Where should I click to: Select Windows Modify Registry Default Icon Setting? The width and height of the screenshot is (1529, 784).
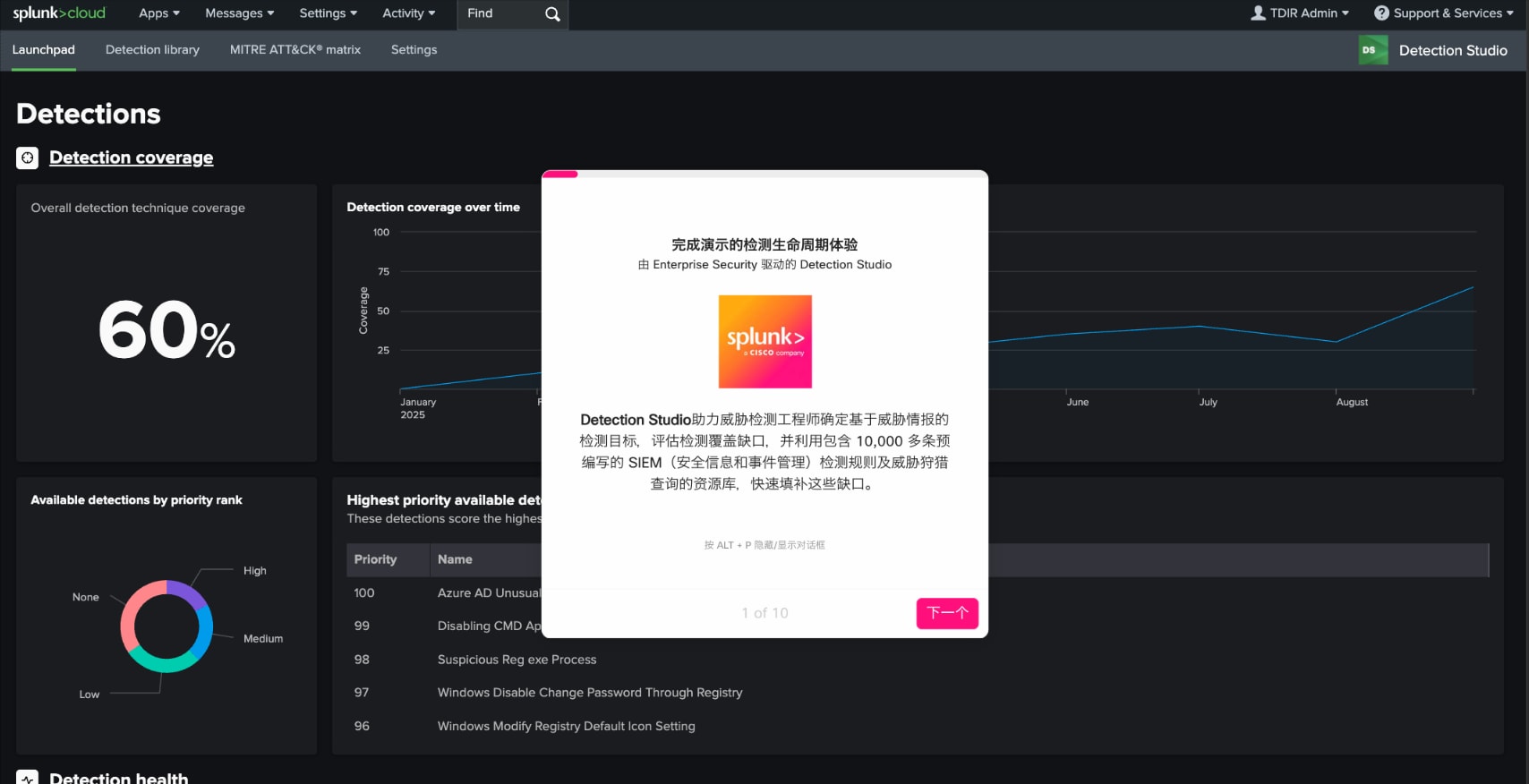coord(566,726)
